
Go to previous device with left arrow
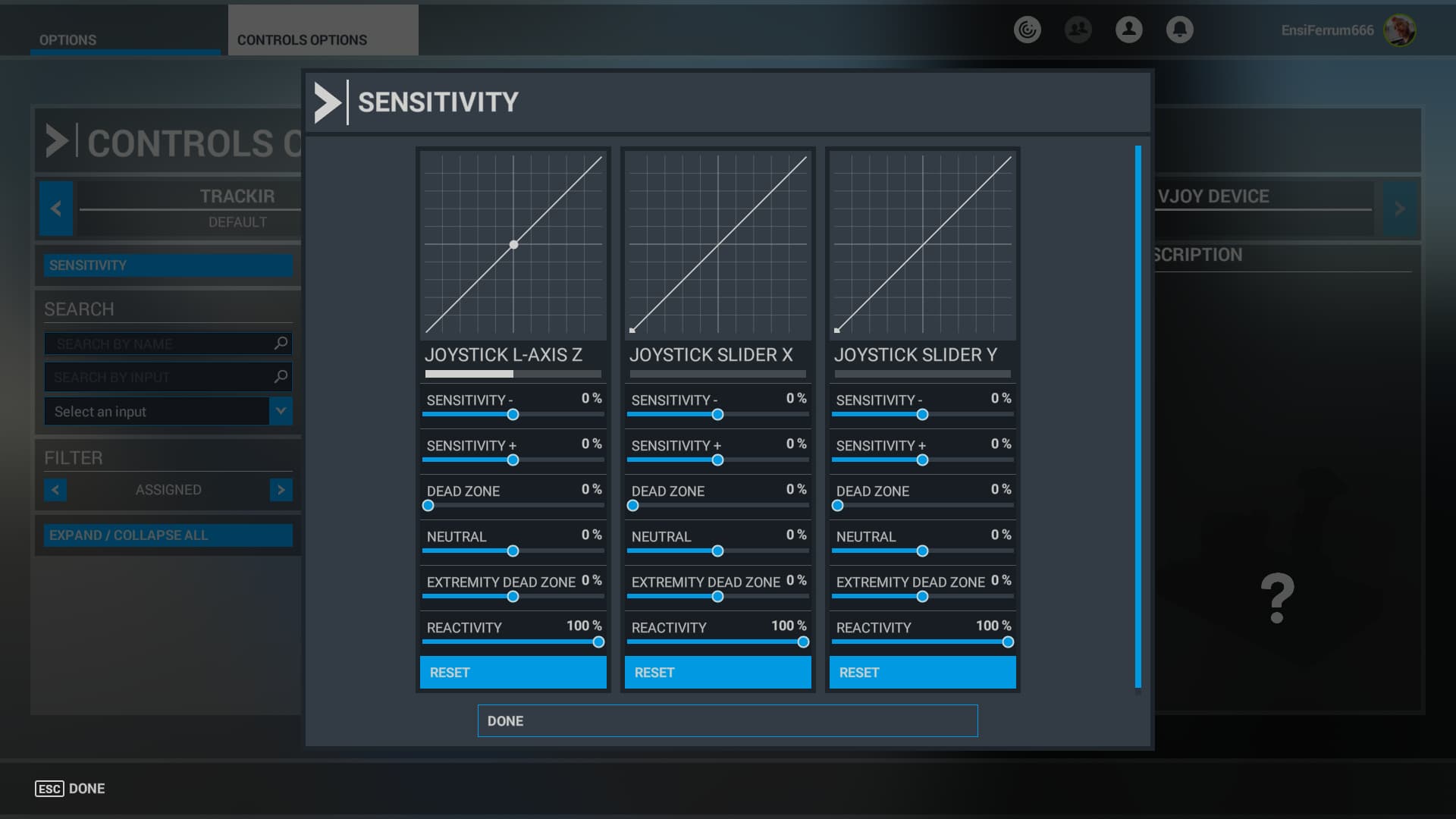56,208
